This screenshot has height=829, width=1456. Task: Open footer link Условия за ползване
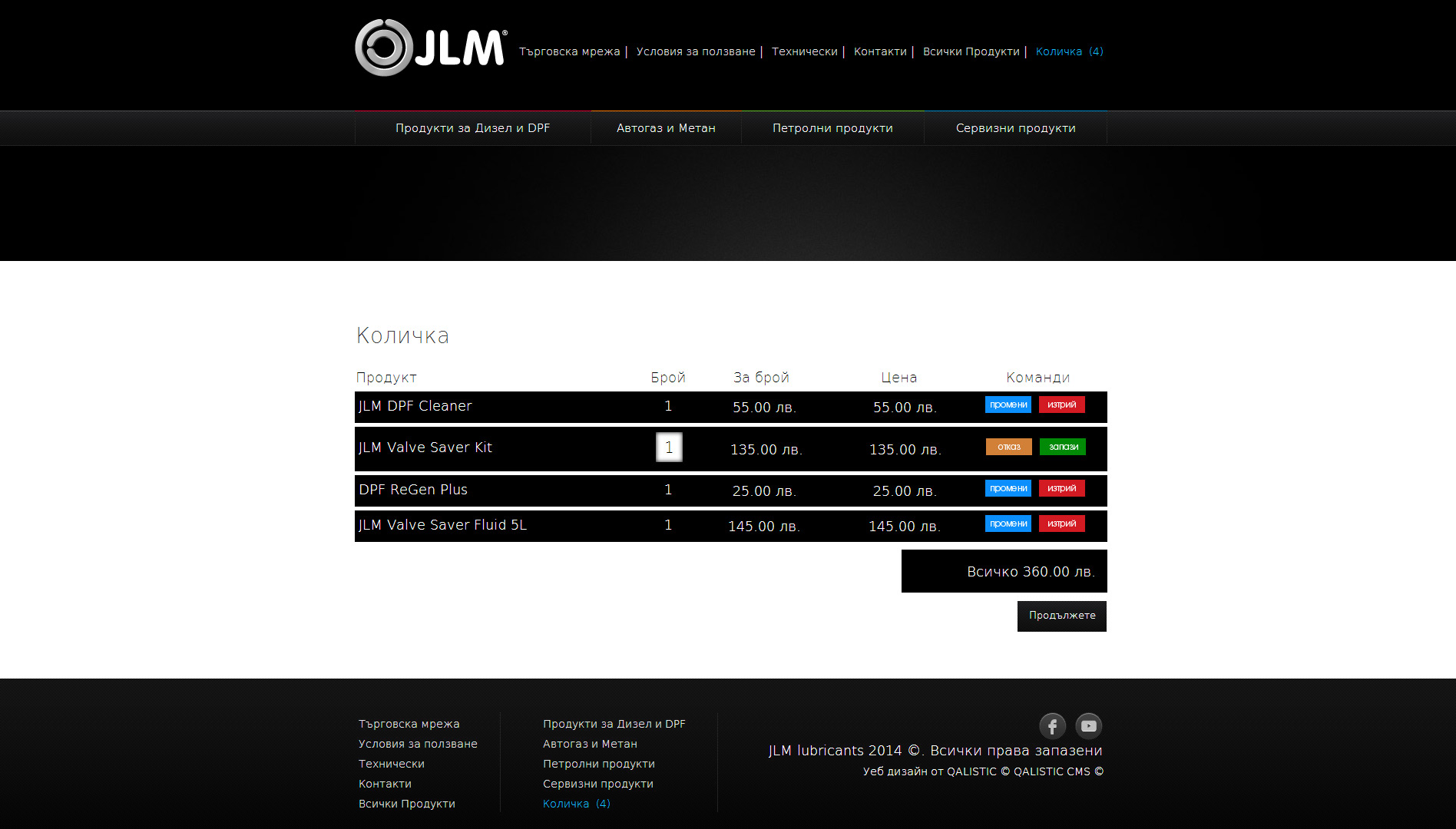[x=418, y=744]
